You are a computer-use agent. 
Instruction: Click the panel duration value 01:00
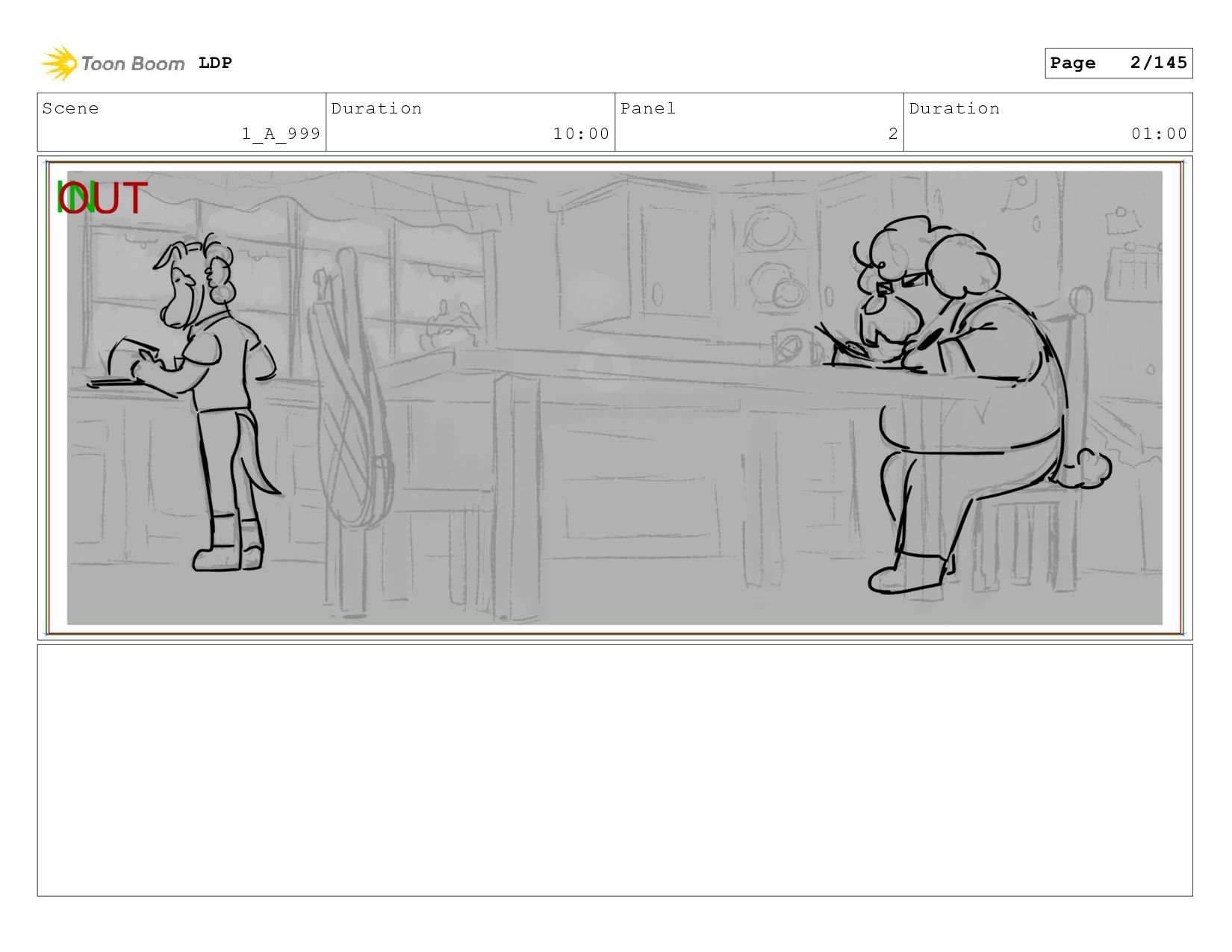1159,134
